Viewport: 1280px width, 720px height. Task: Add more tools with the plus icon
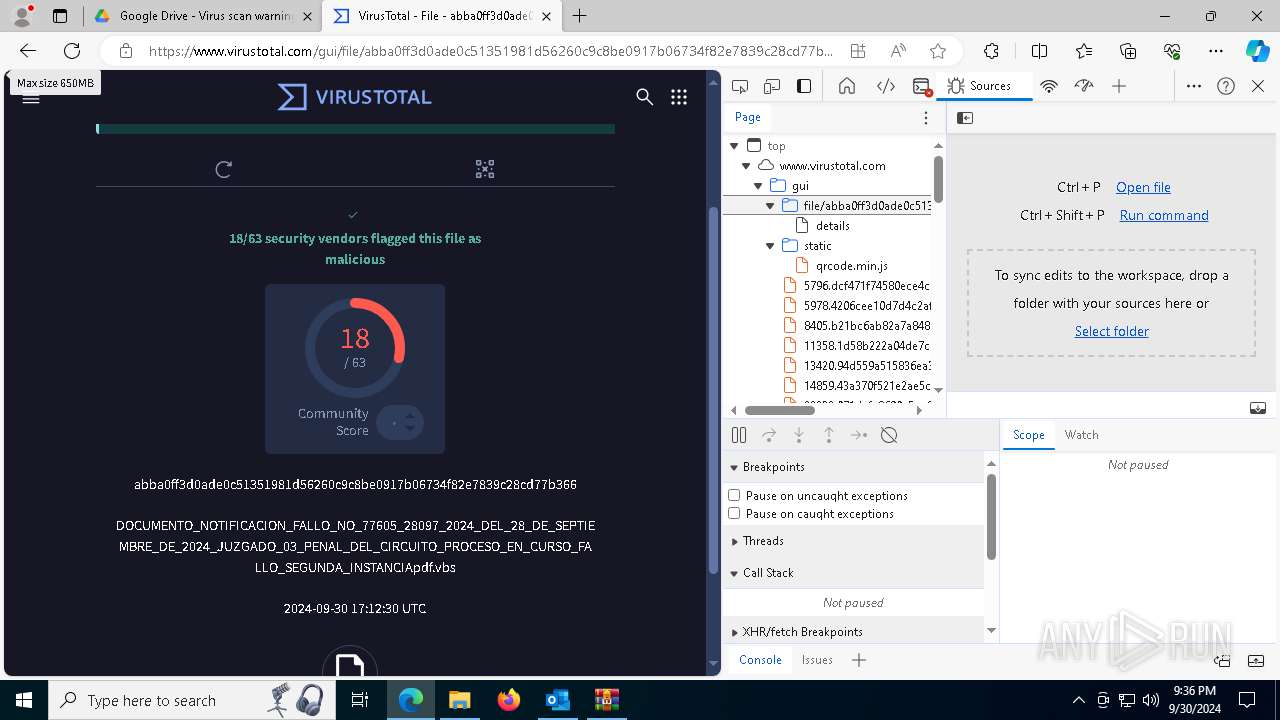[x=1119, y=86]
